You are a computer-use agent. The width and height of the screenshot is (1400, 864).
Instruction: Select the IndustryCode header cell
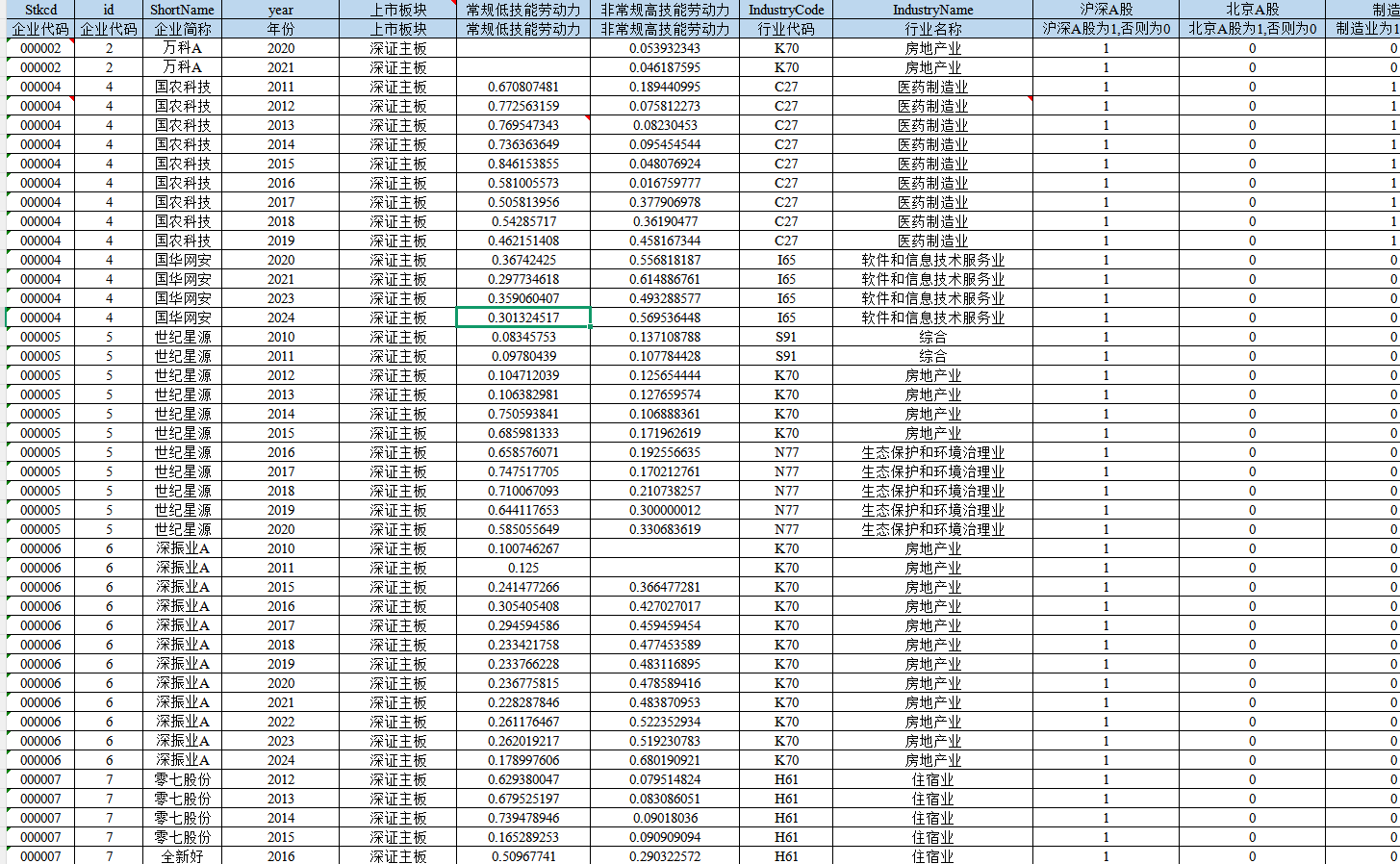786,10
